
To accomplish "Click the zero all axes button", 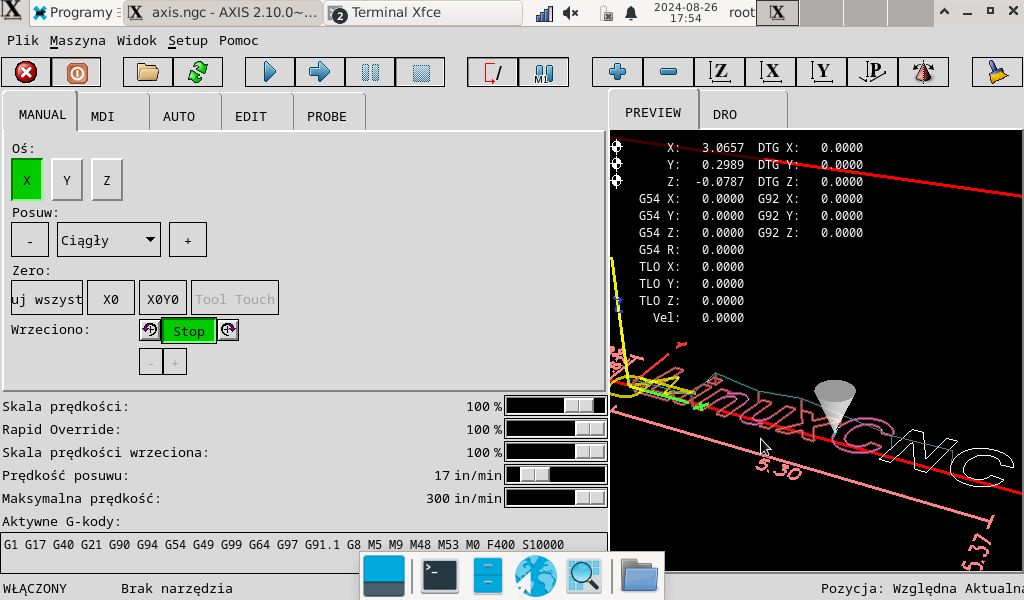I will click(47, 298).
